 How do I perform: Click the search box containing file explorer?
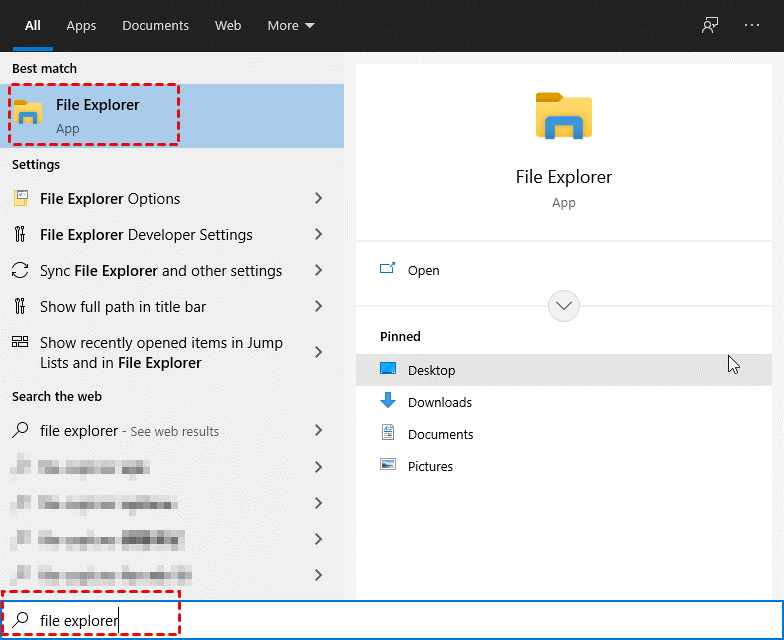(400, 620)
